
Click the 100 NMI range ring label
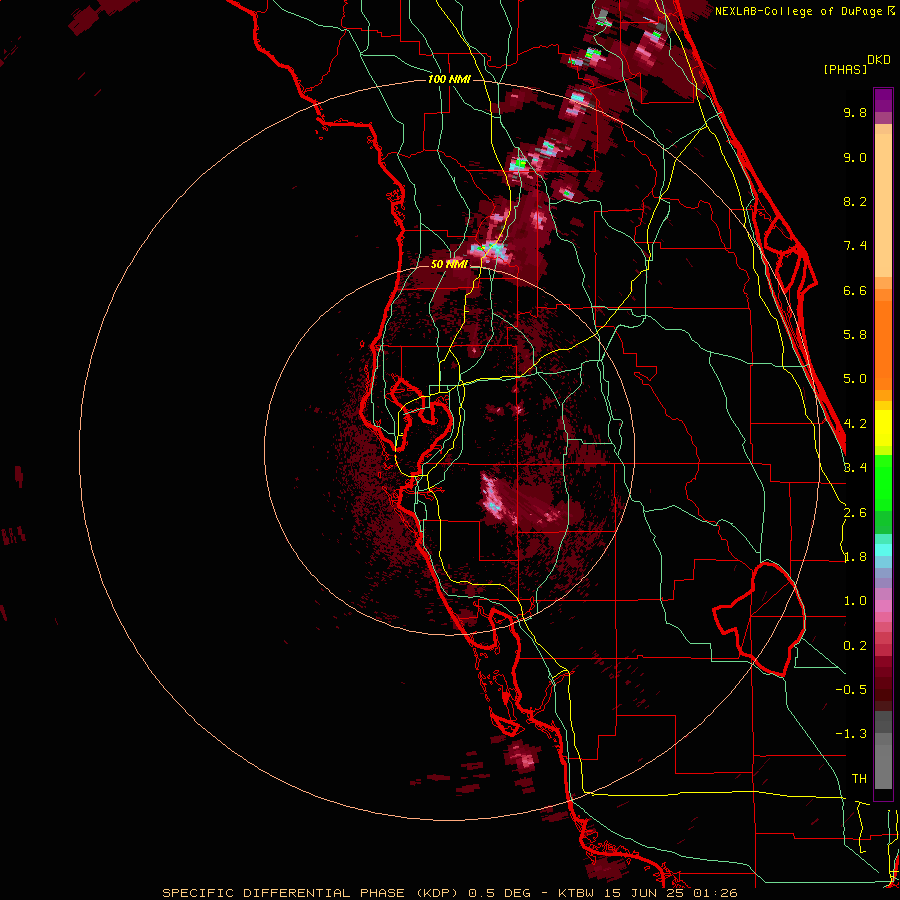click(449, 79)
